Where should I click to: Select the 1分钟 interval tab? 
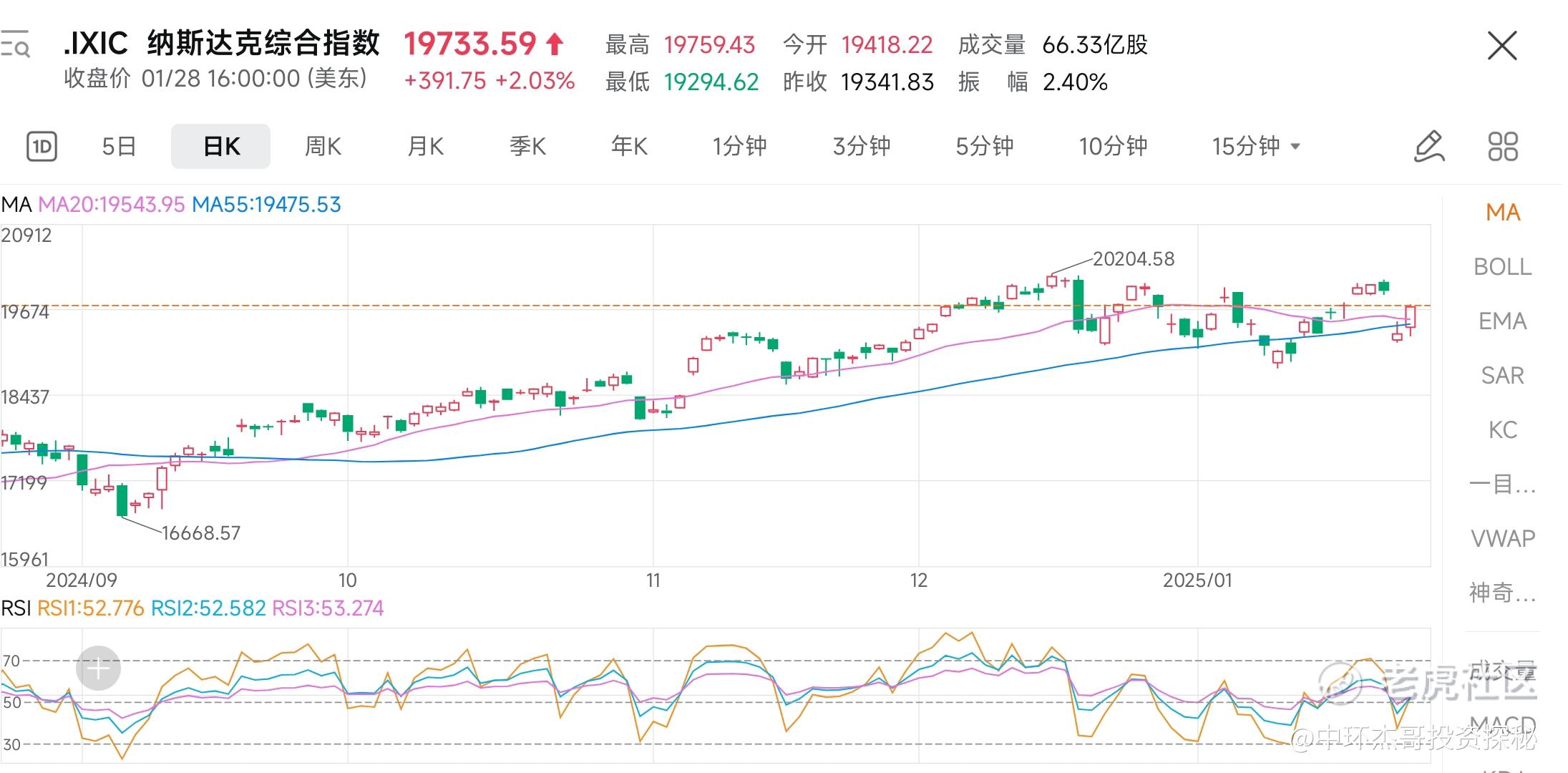tap(740, 147)
